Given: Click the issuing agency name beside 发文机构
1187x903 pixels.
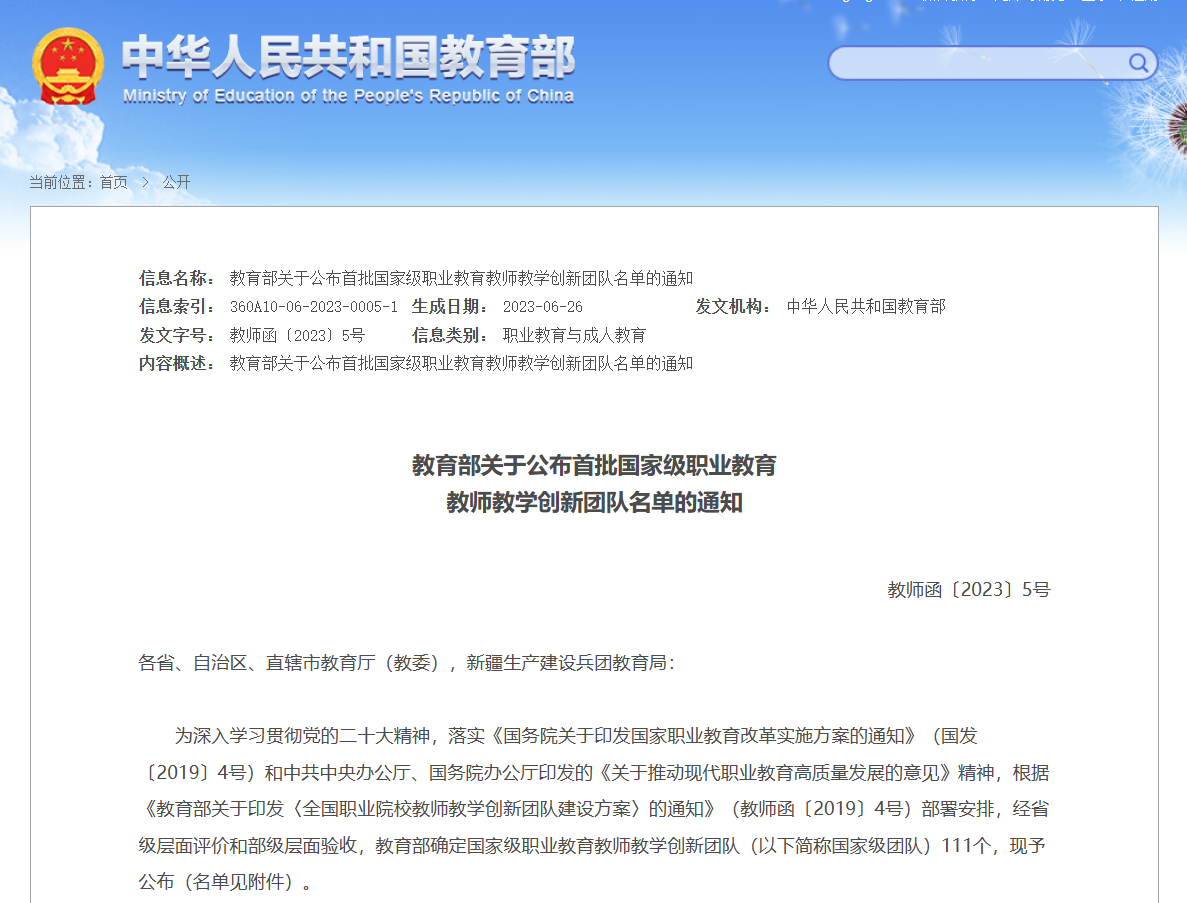Looking at the screenshot, I should (x=866, y=307).
